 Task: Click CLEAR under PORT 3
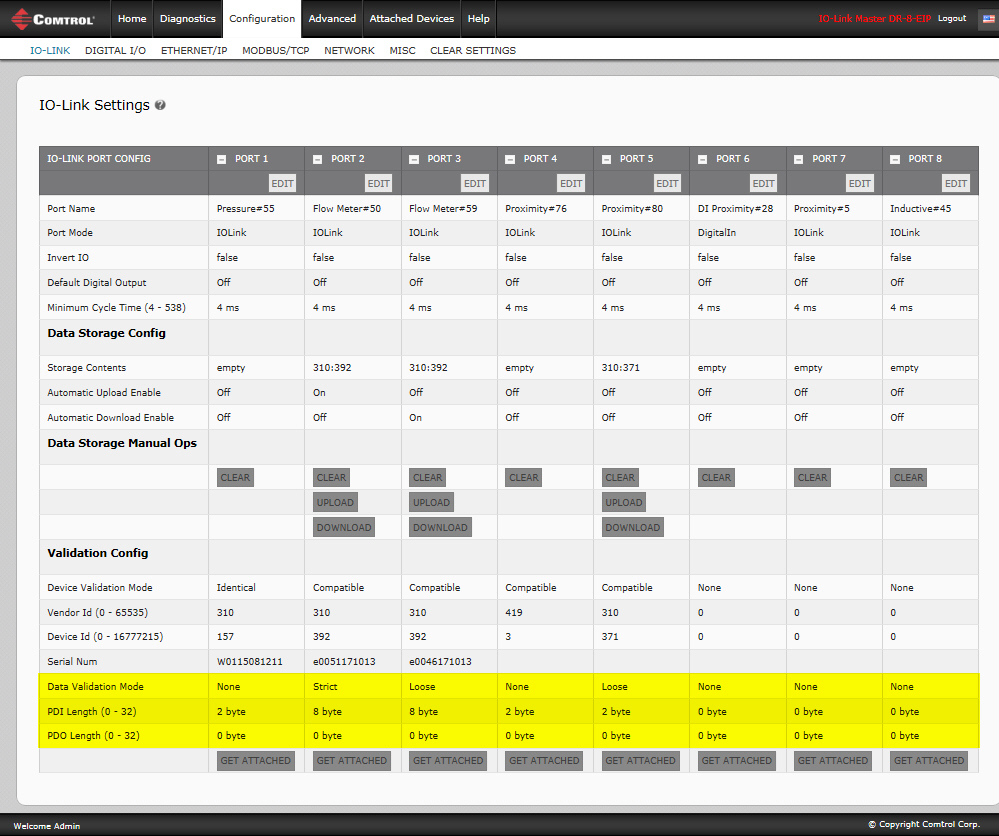point(428,478)
